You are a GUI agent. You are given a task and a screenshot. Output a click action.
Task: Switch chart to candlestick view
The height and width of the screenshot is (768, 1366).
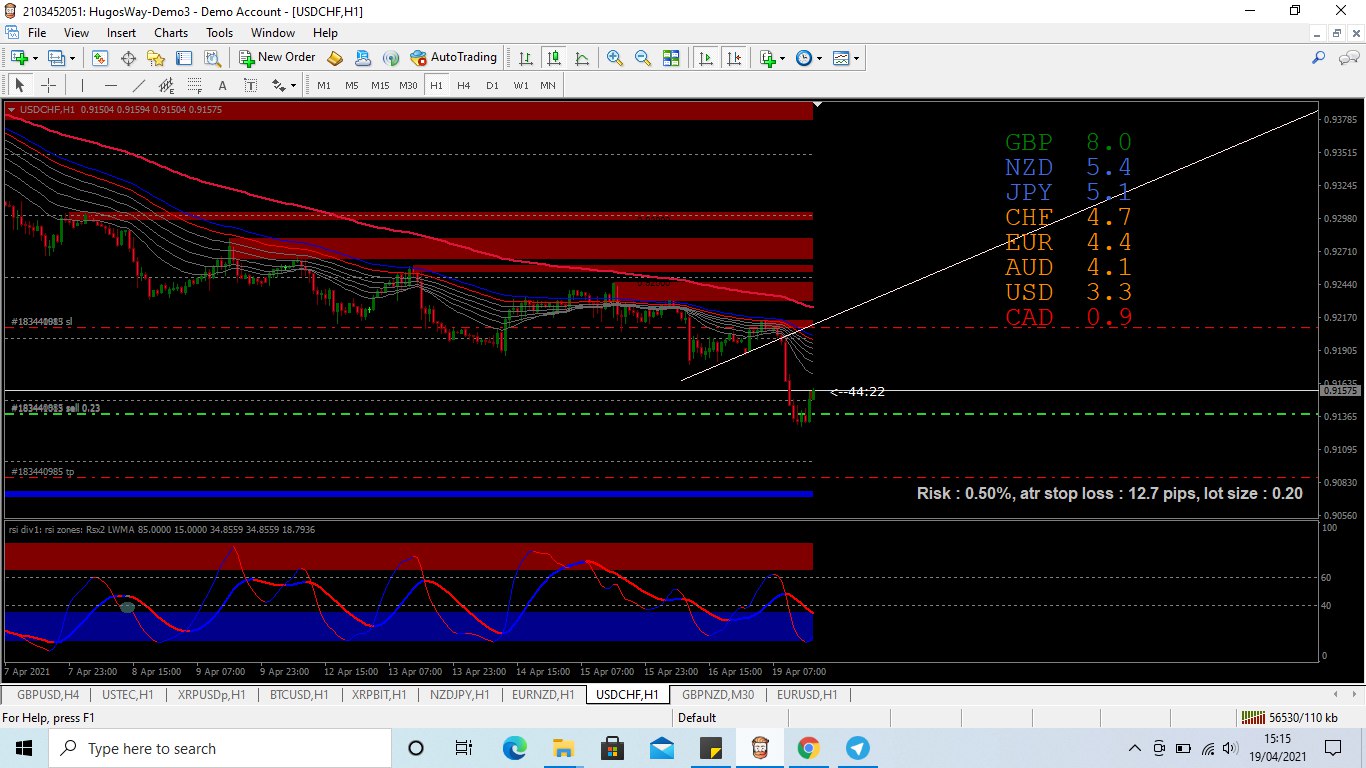(553, 58)
